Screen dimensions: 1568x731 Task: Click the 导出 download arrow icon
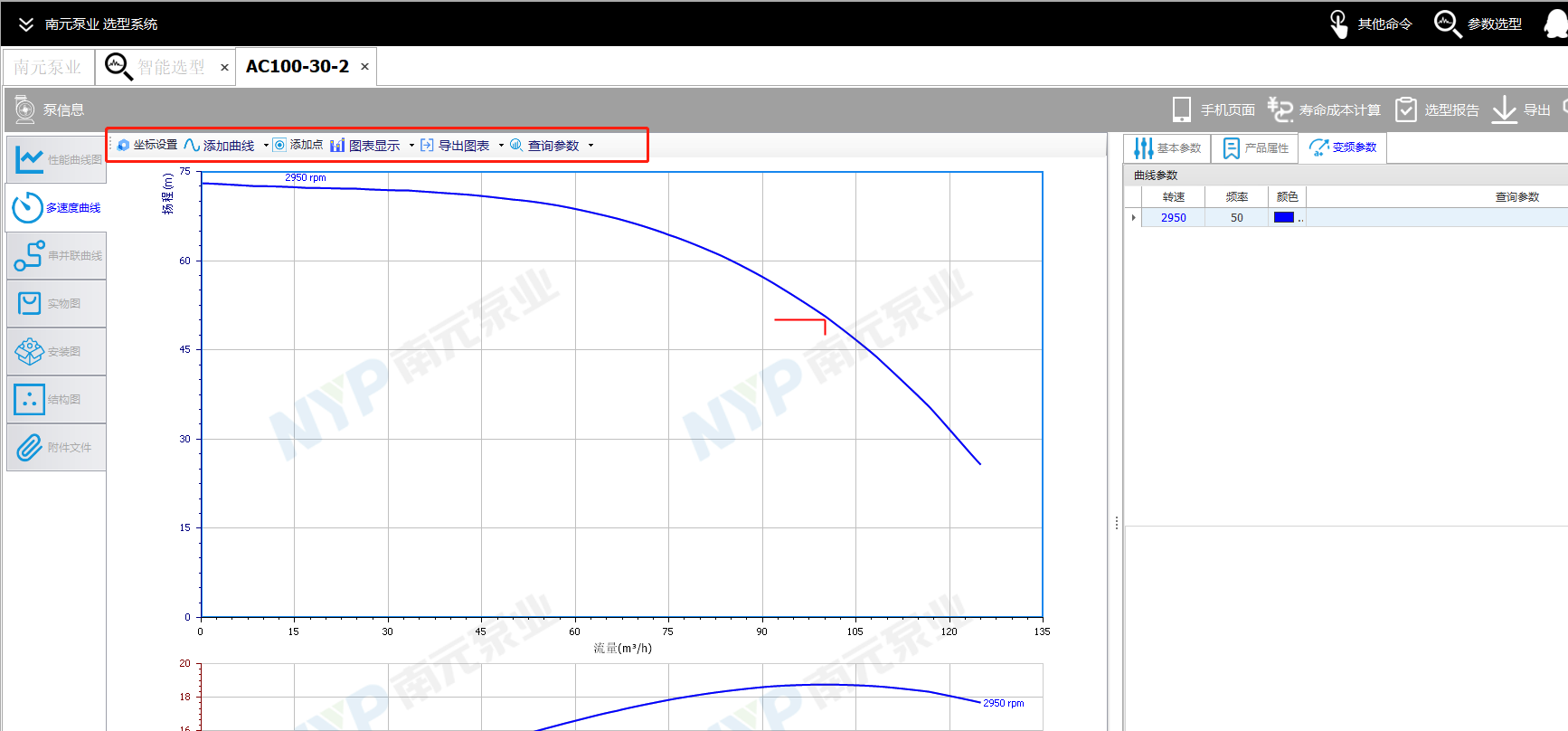tap(1504, 109)
